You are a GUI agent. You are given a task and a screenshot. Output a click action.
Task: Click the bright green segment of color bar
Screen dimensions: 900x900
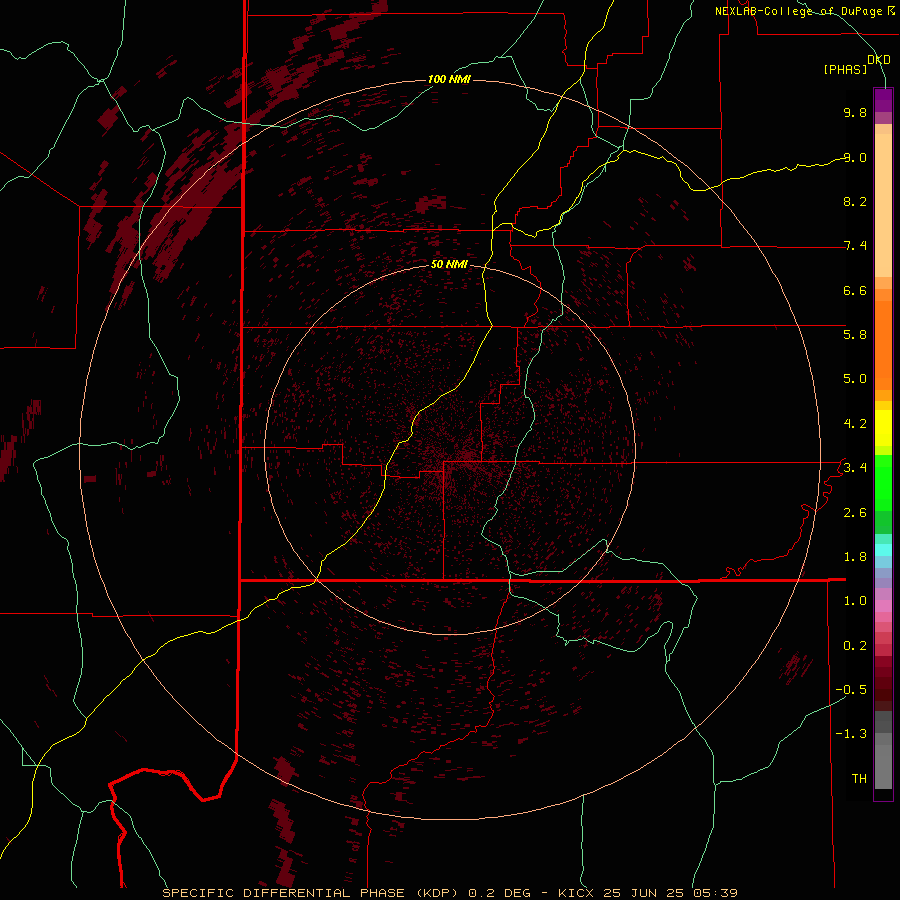click(x=883, y=482)
